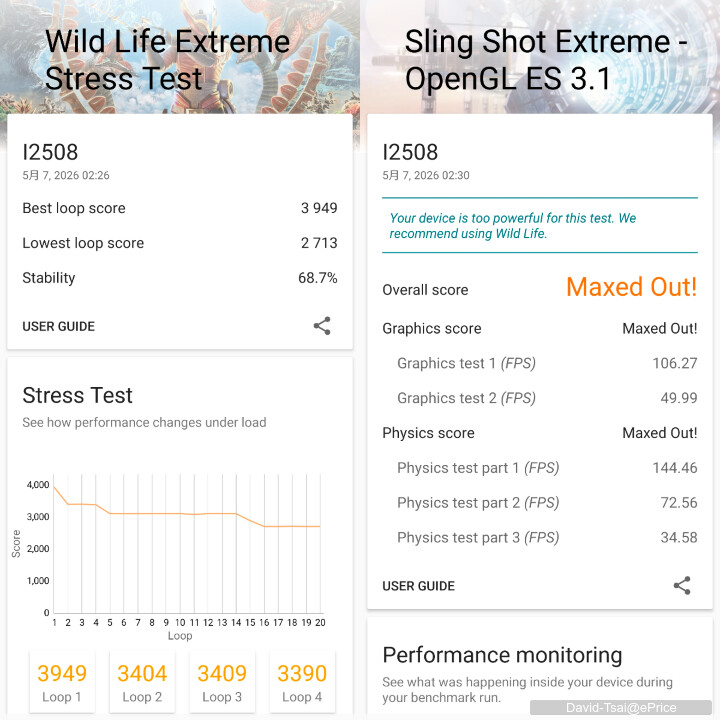Click the Sling Shot Extreme OpenGL title

[546, 60]
